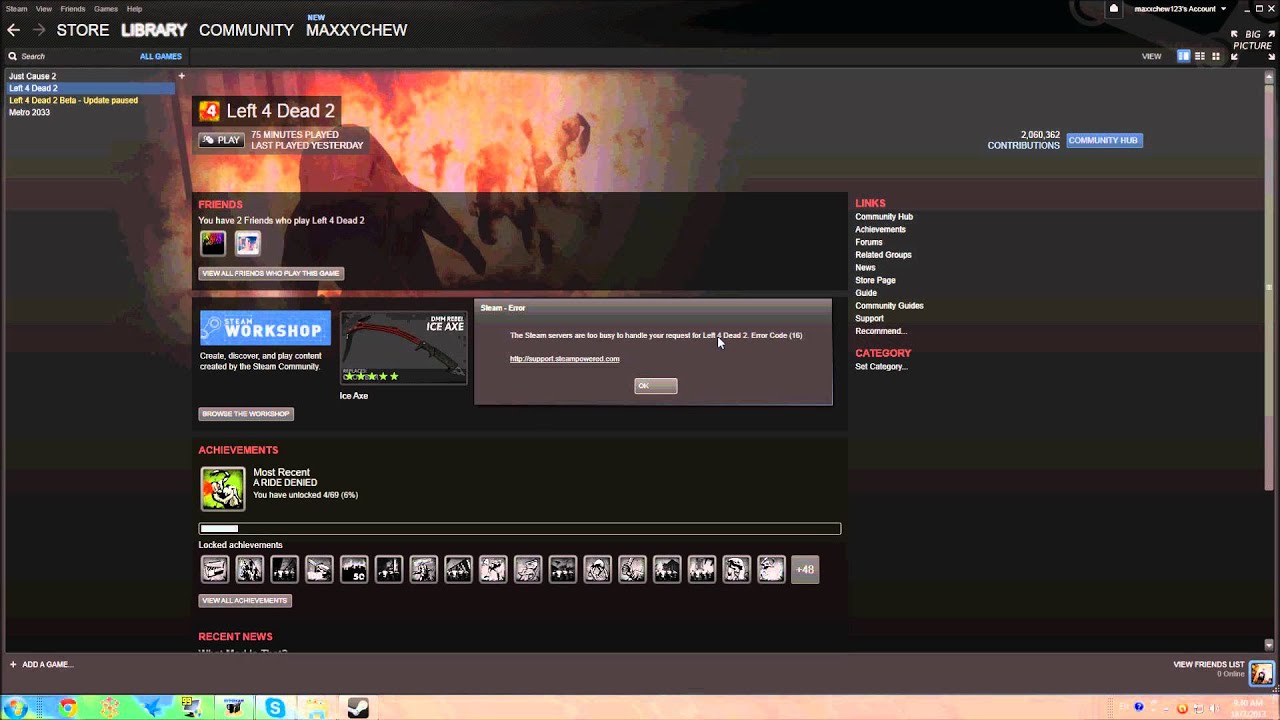Viewport: 1280px width, 720px height.
Task: Switch to grid view layout icon
Action: pyautogui.click(x=1216, y=56)
